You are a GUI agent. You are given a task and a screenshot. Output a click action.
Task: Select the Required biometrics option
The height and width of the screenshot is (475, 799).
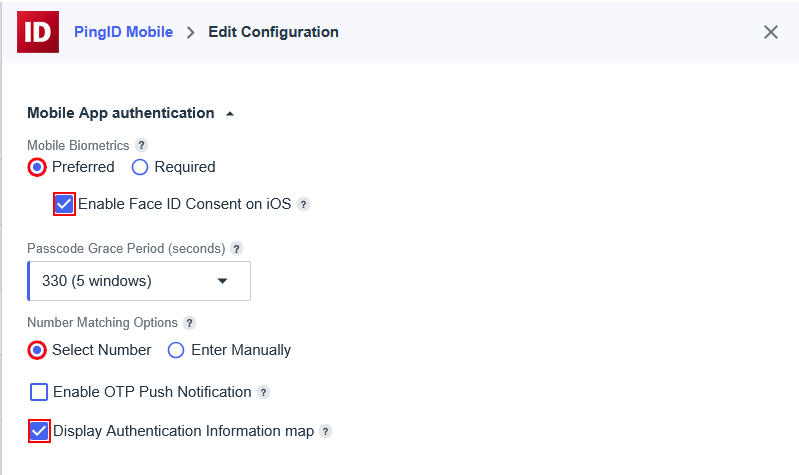tap(140, 167)
